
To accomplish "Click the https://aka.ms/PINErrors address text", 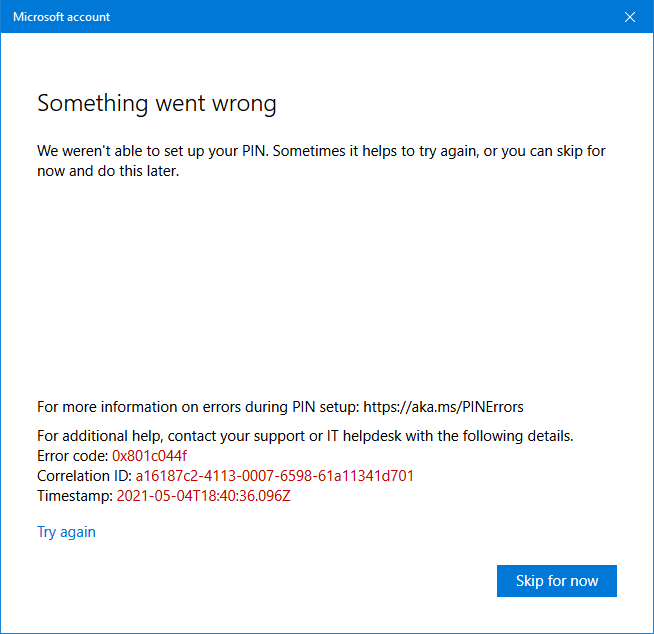I will tap(443, 407).
